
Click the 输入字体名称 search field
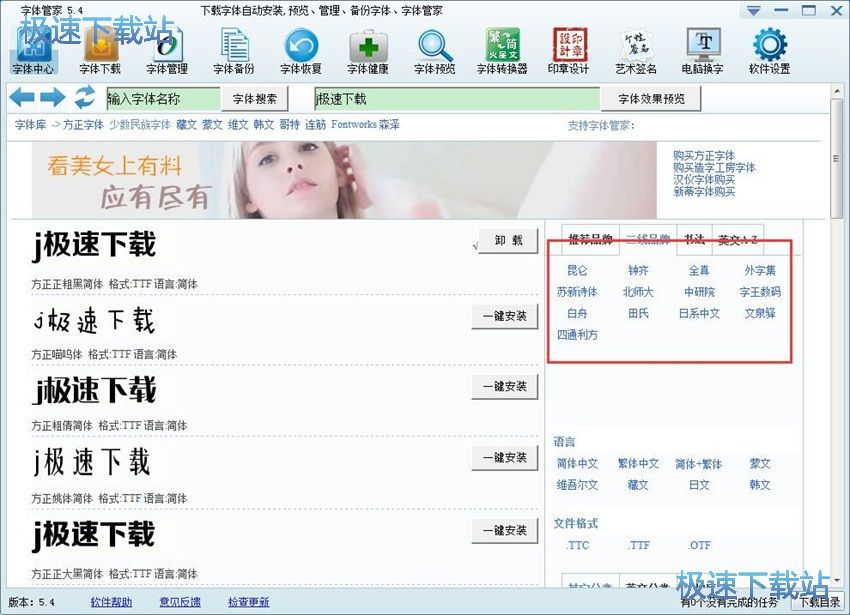(x=163, y=99)
